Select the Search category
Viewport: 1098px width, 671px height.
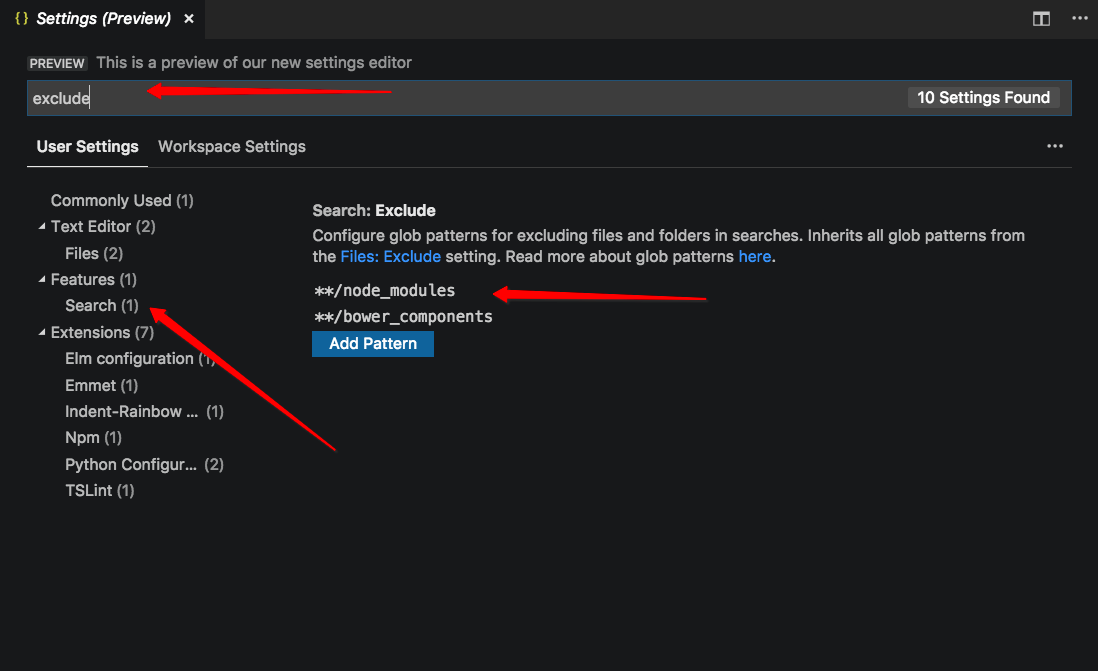pyautogui.click(x=91, y=305)
